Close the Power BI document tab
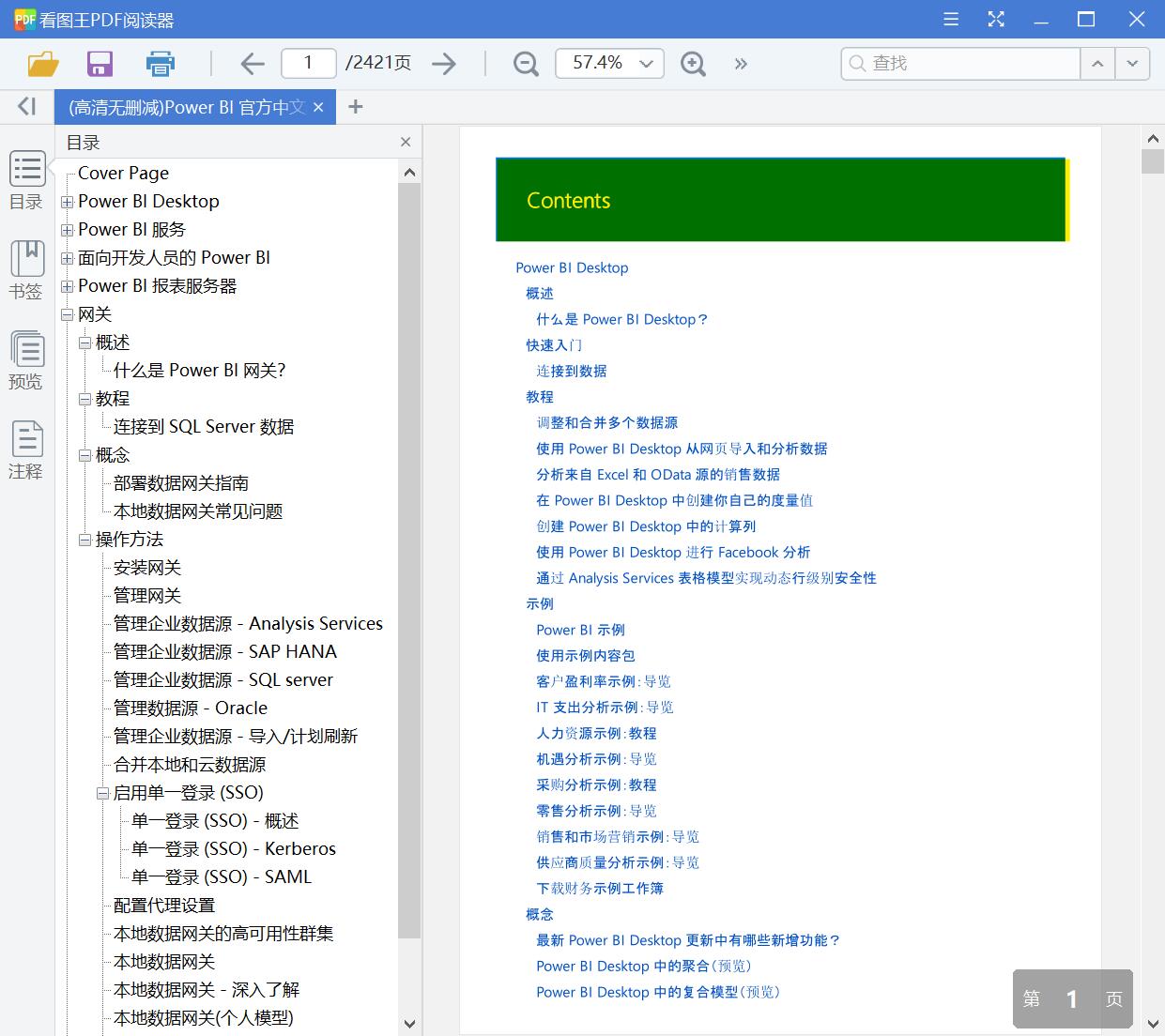Image resolution: width=1165 pixels, height=1036 pixels. [318, 107]
